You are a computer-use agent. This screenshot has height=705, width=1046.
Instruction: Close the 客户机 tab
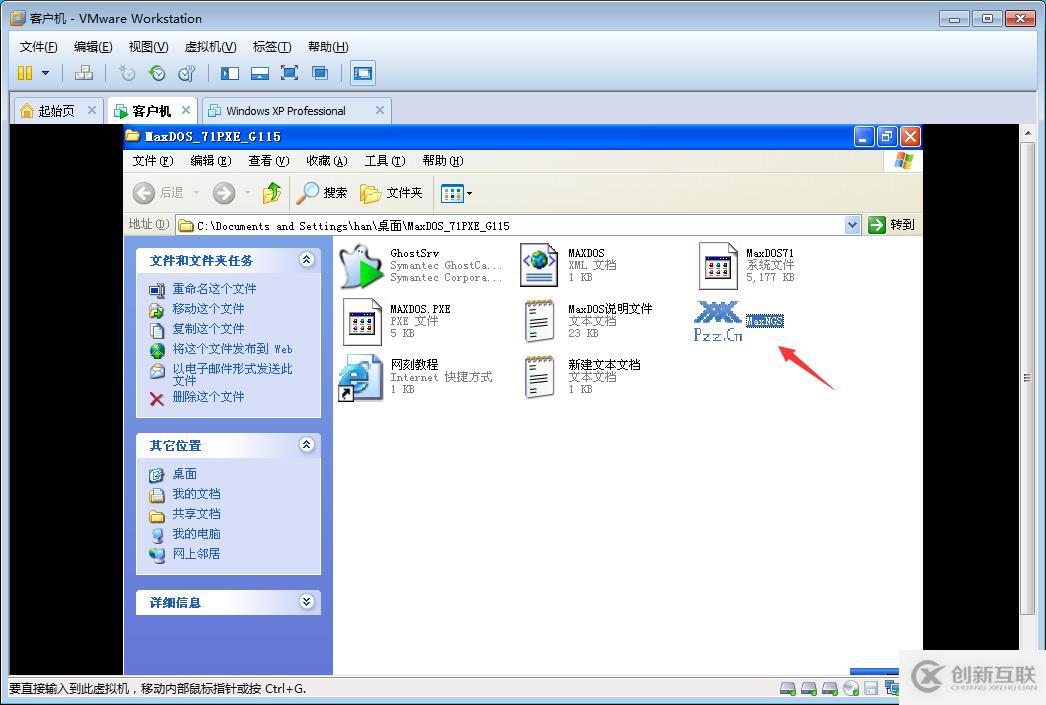point(186,110)
